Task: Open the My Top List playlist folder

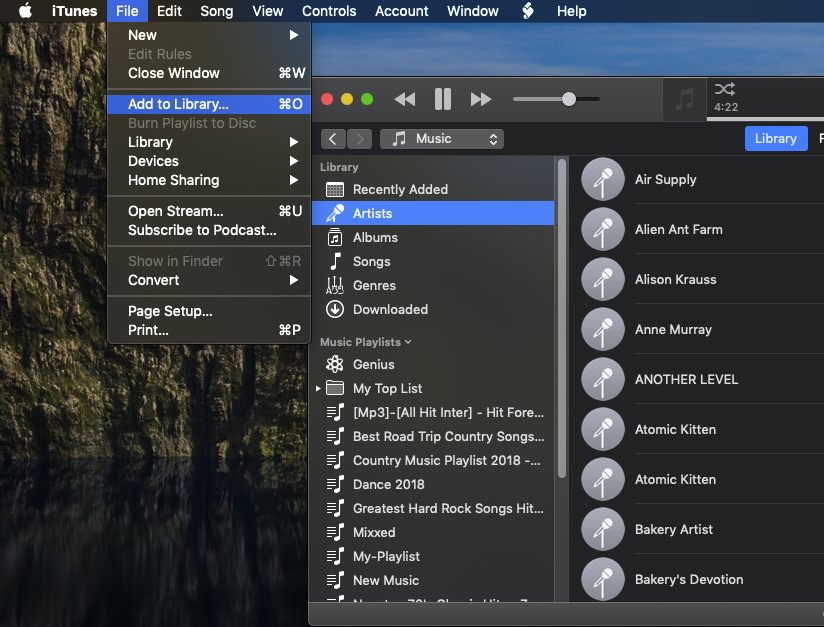Action: [433, 388]
